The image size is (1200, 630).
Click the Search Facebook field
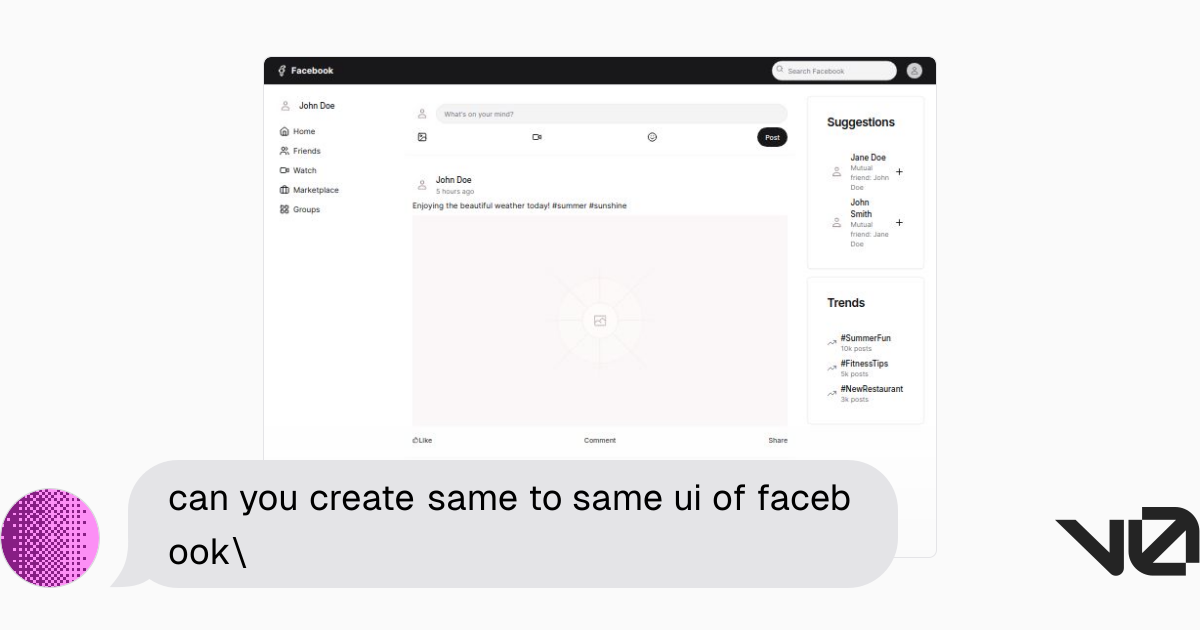tap(834, 71)
